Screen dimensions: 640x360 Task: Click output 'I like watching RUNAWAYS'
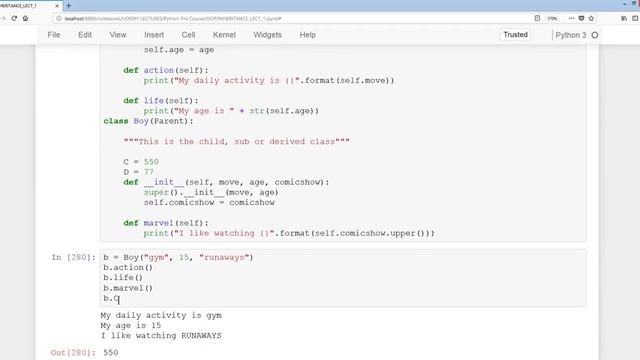click(161, 336)
